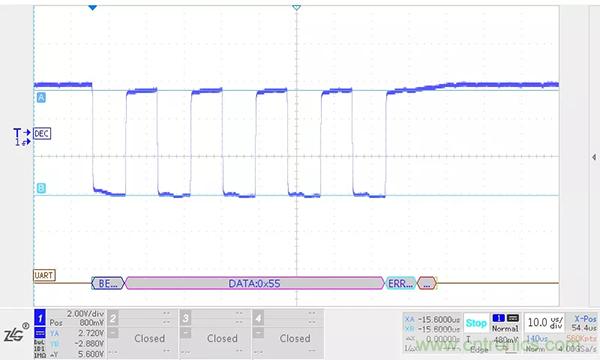Viewport: 600px width, 360px height.
Task: Click the channel 1 coupling icon
Action: [40, 332]
